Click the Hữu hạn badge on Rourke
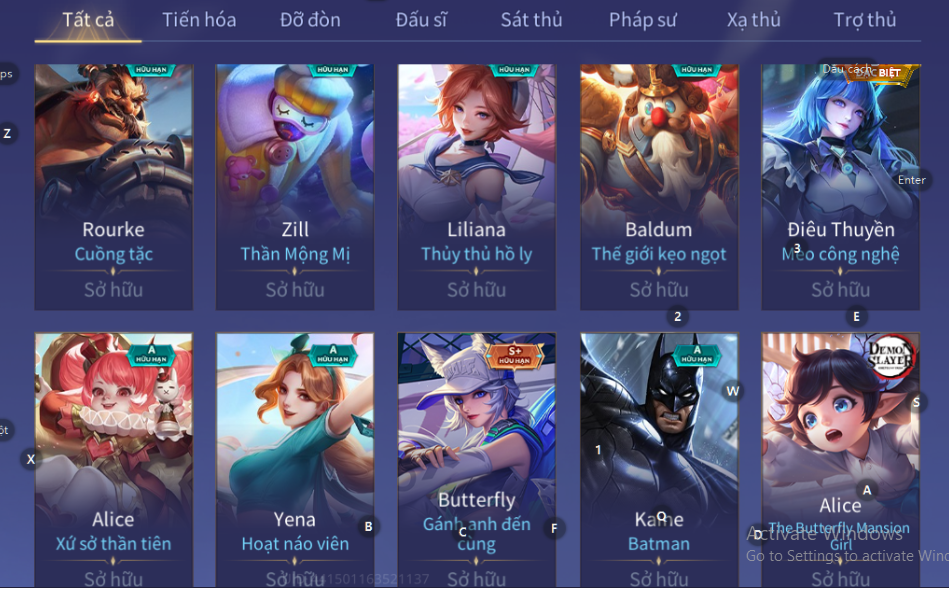The height and width of the screenshot is (591, 949). (151, 70)
